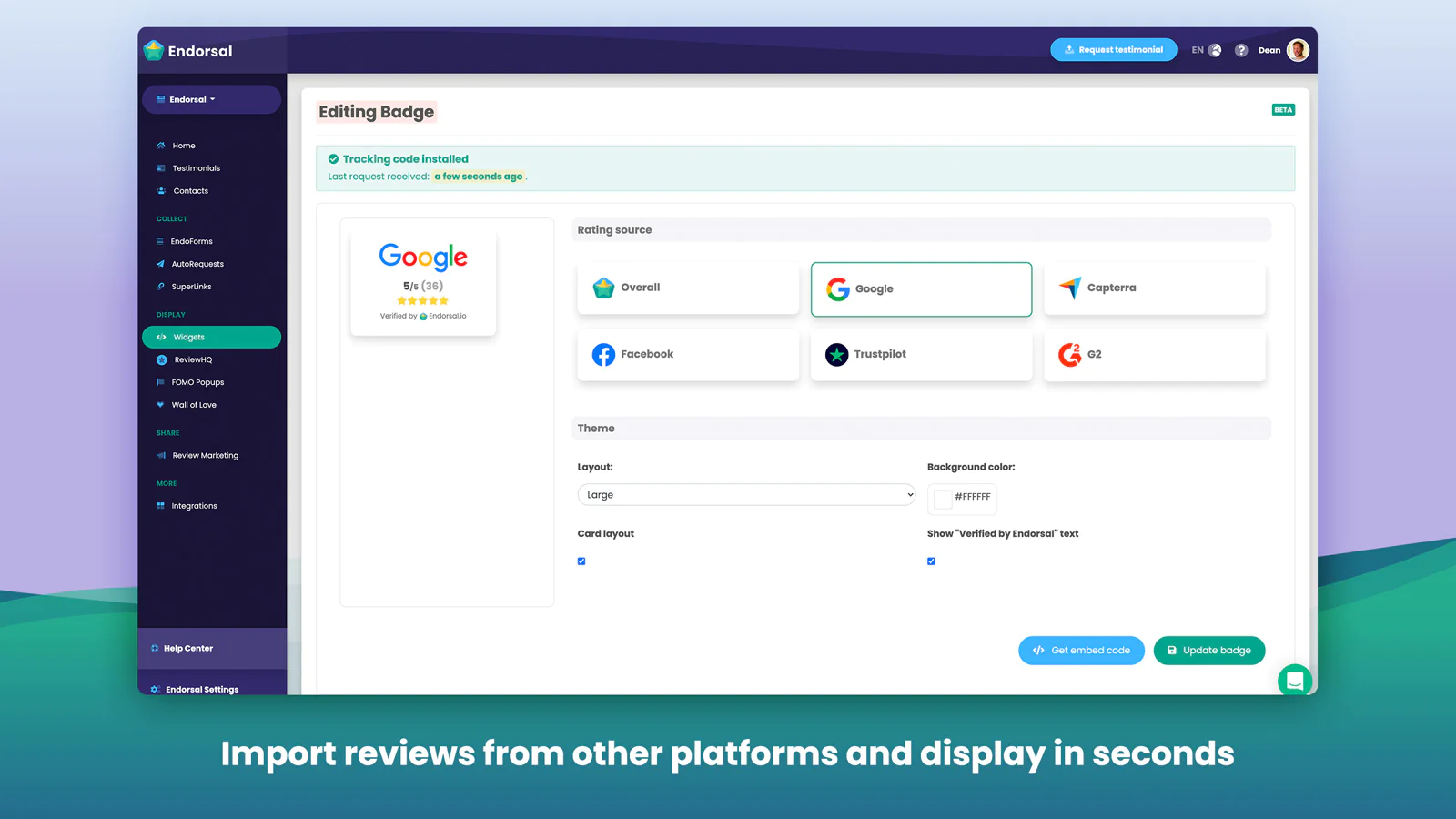Click the Endorsal Settings gear icon
This screenshot has height=819, width=1456.
[156, 690]
